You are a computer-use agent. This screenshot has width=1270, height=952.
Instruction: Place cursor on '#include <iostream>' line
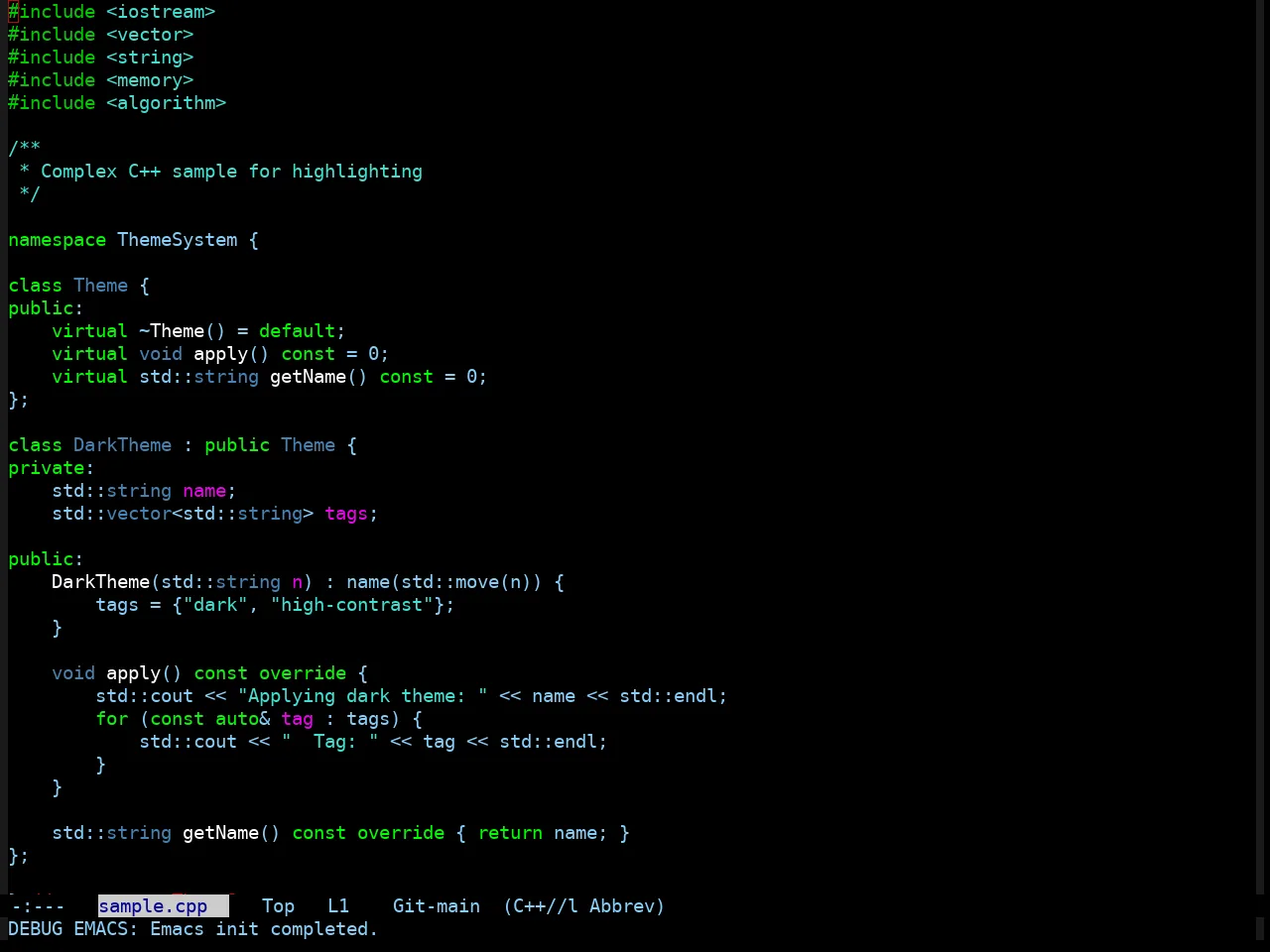112,12
